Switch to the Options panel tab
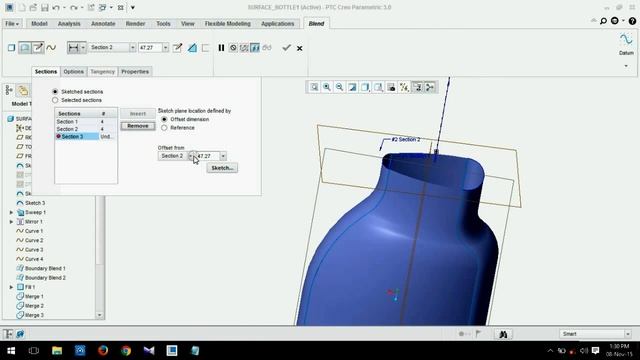 pyautogui.click(x=73, y=71)
